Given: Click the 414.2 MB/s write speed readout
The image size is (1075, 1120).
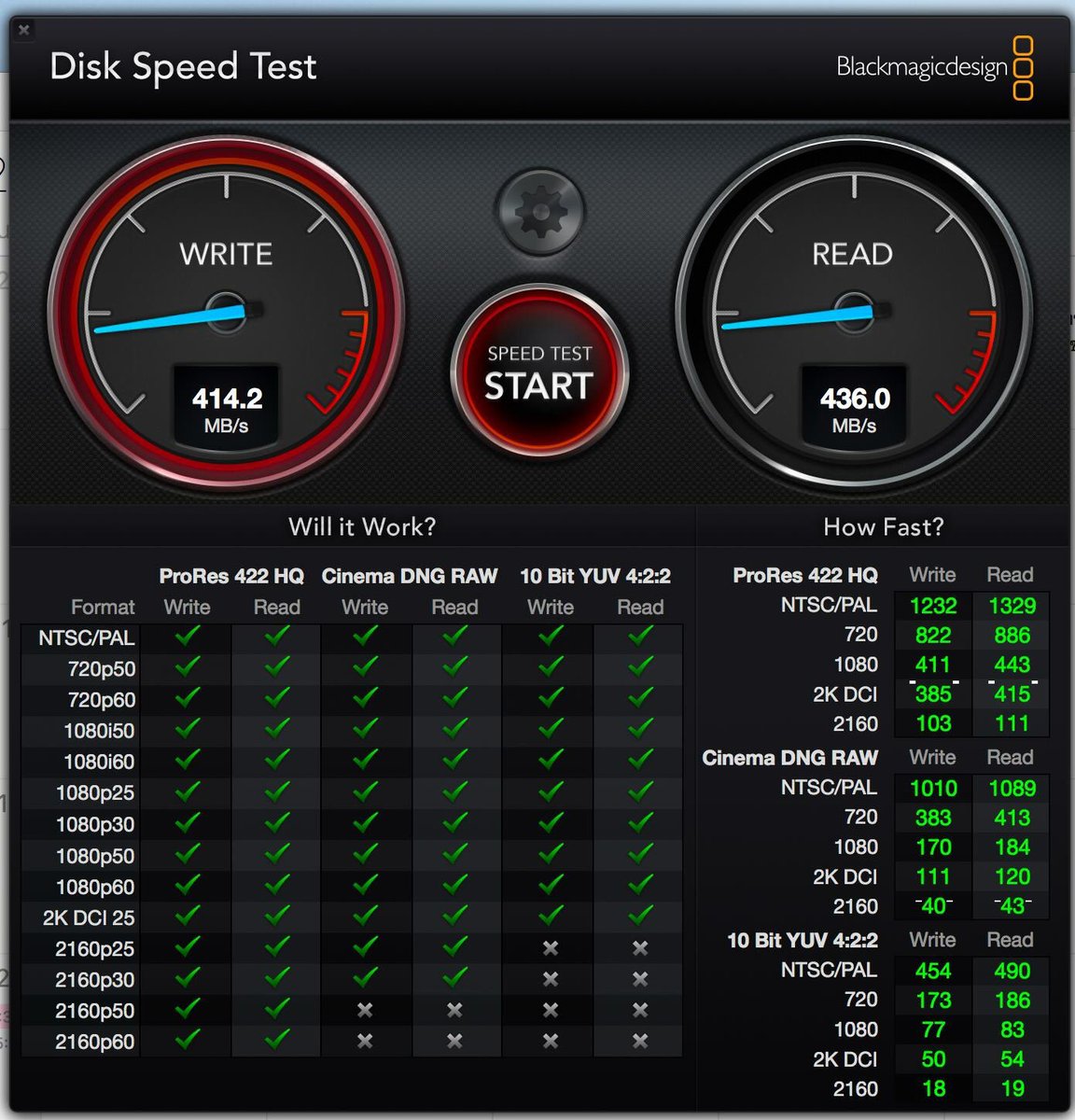Looking at the screenshot, I should tap(227, 409).
